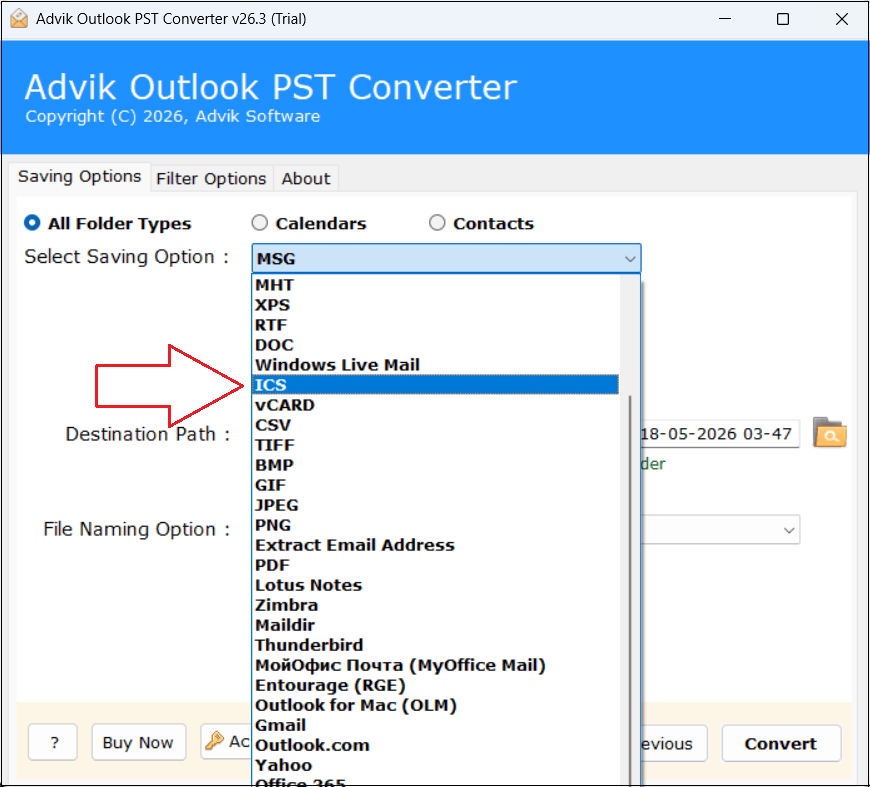870x787 pixels.
Task: Click the Advik app icon in title bar
Action: (x=19, y=19)
